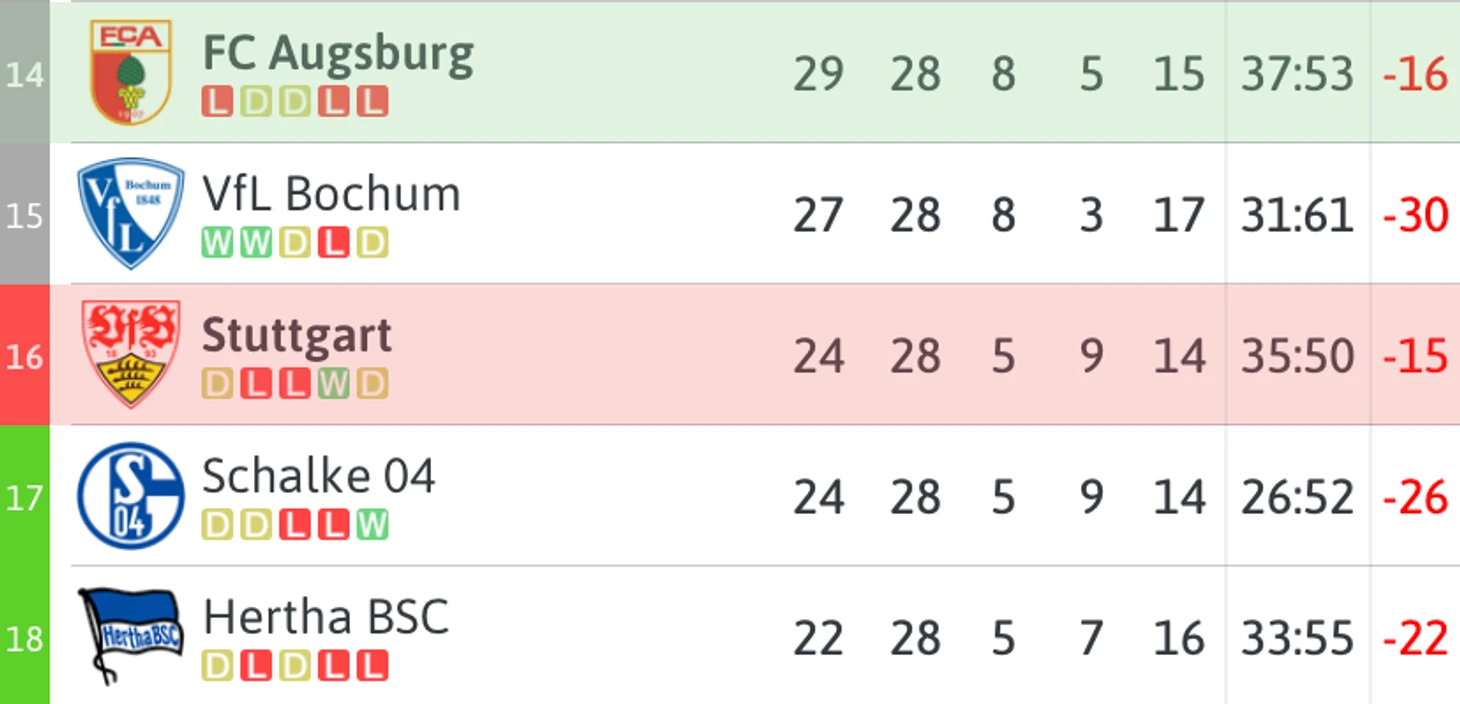Image resolution: width=1460 pixels, height=704 pixels.
Task: Open the Hertha BSC team name
Action: pos(326,617)
